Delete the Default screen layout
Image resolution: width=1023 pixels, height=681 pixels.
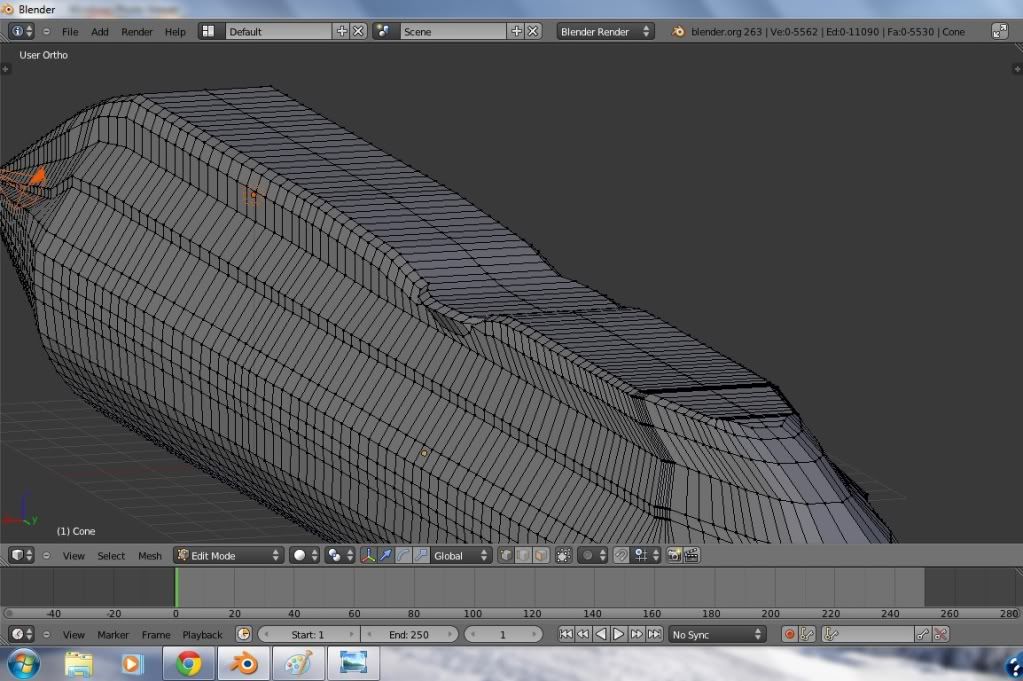358,31
